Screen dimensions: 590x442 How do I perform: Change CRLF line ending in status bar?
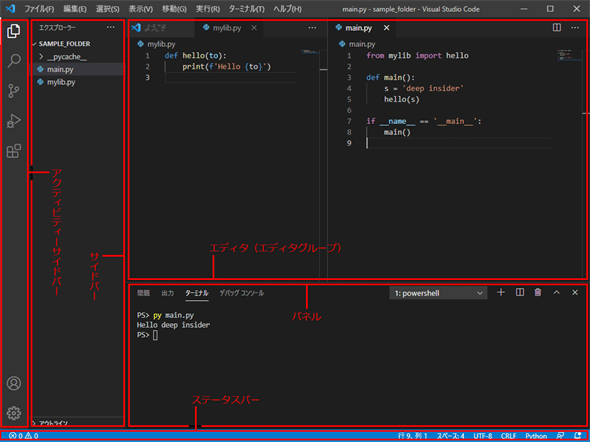(x=508, y=436)
